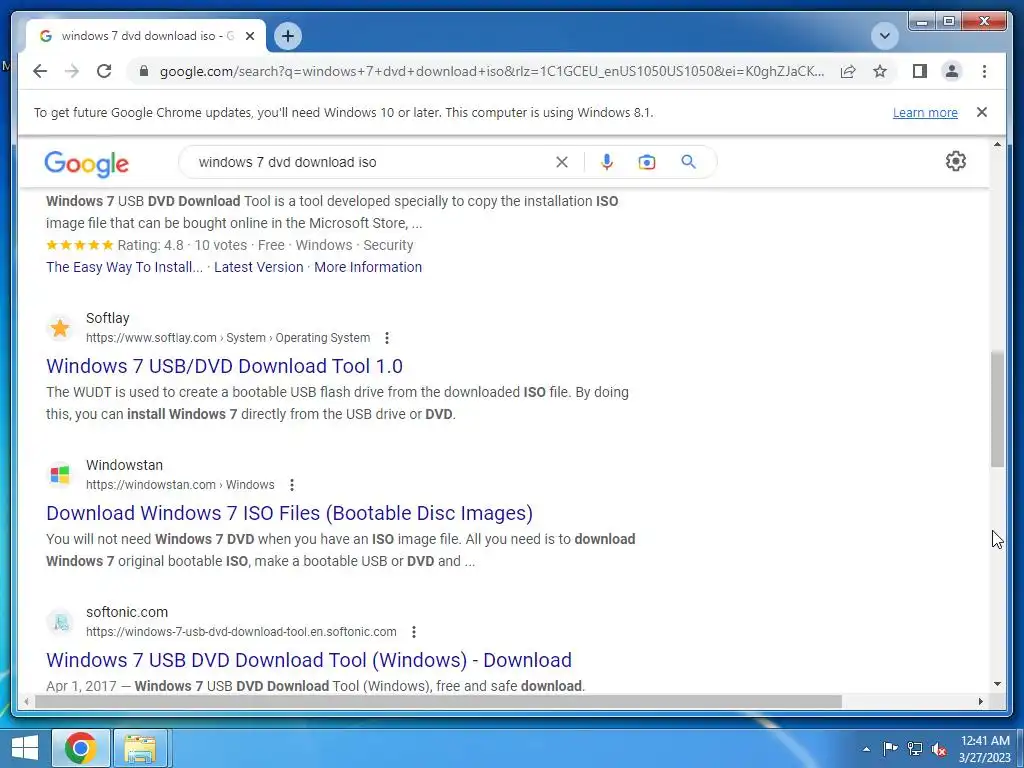Click the muted volume tray icon
1024x768 pixels.
939,749
